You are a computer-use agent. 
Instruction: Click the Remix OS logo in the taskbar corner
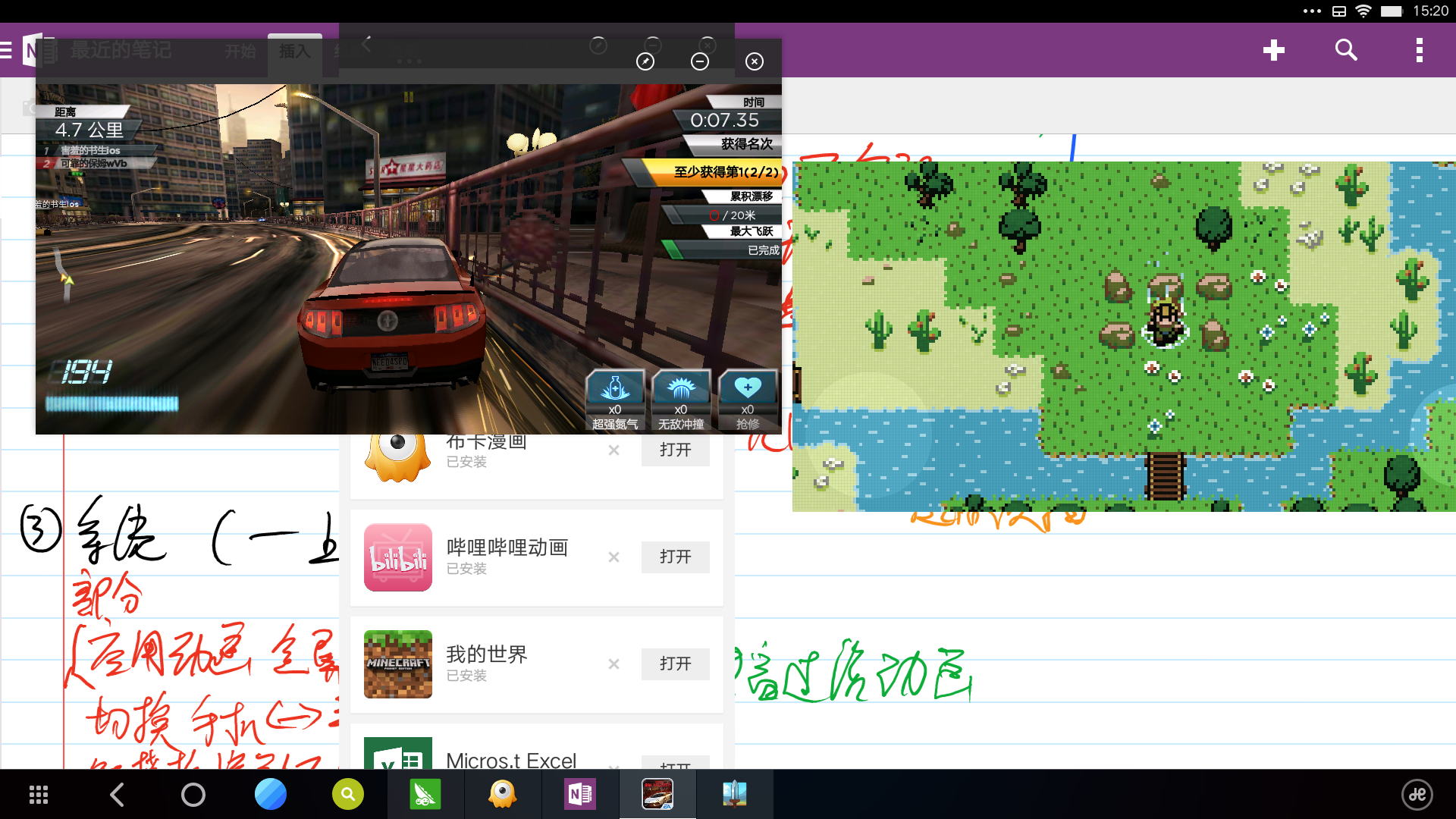point(1417,795)
